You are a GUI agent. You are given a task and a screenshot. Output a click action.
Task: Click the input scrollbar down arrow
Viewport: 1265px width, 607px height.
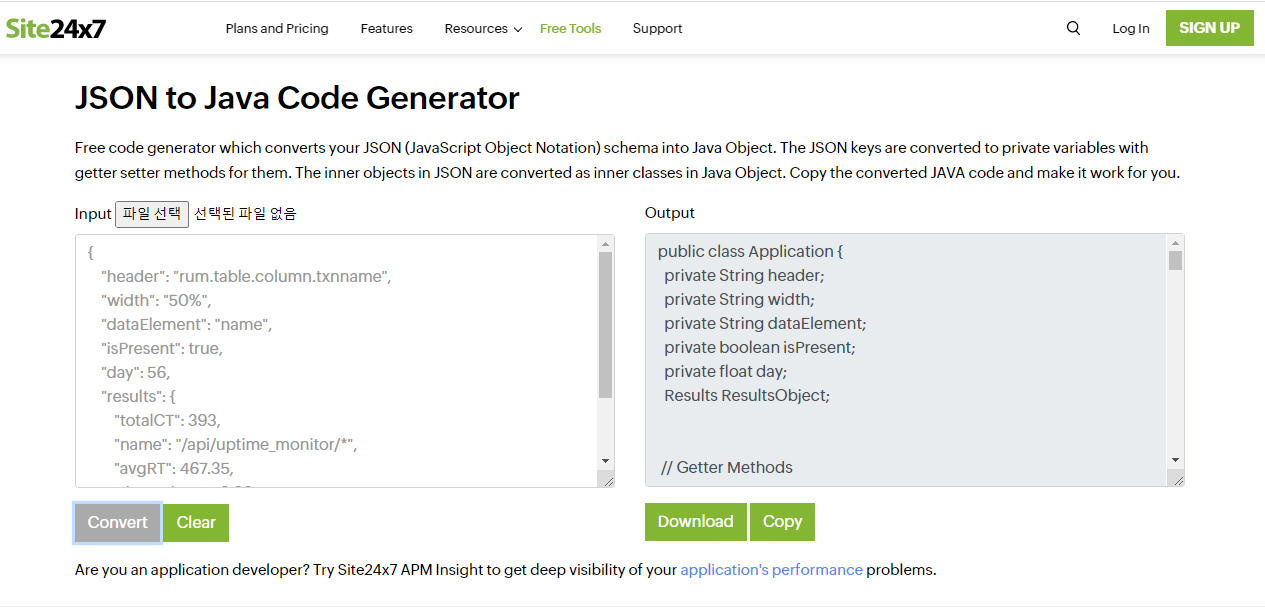[606, 460]
